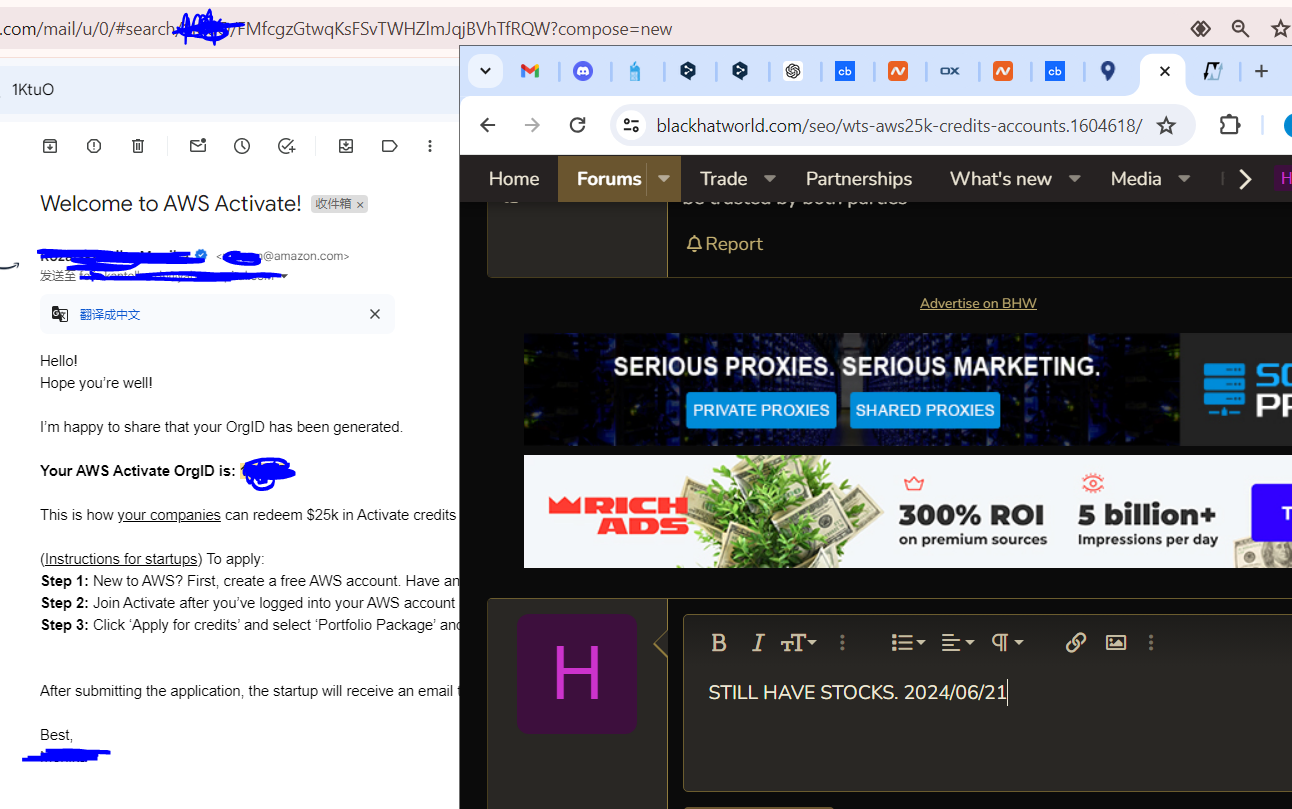Click 翻译成中文 translate link
Screen dimensions: 1292x809
(110, 314)
